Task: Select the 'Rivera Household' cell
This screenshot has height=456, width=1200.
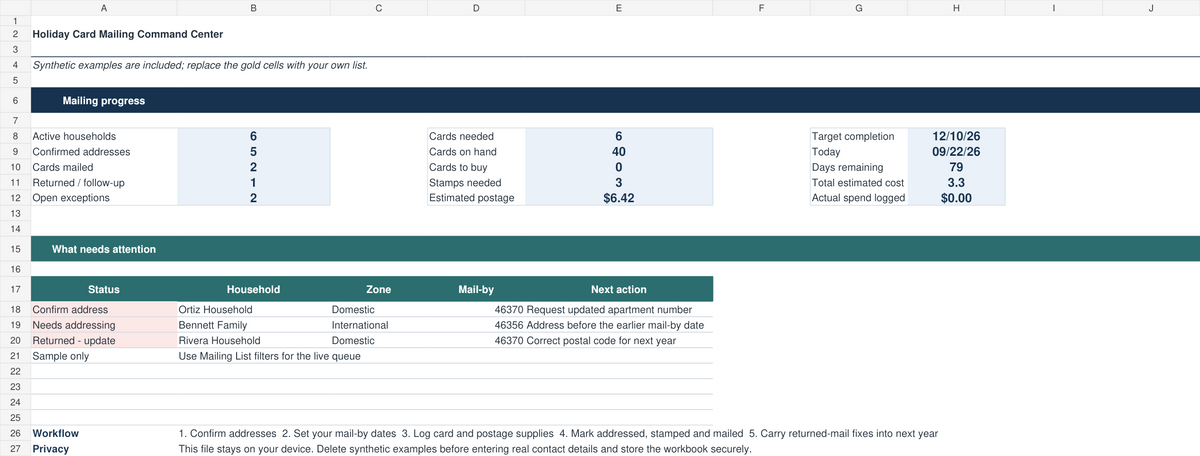Action: click(253, 341)
